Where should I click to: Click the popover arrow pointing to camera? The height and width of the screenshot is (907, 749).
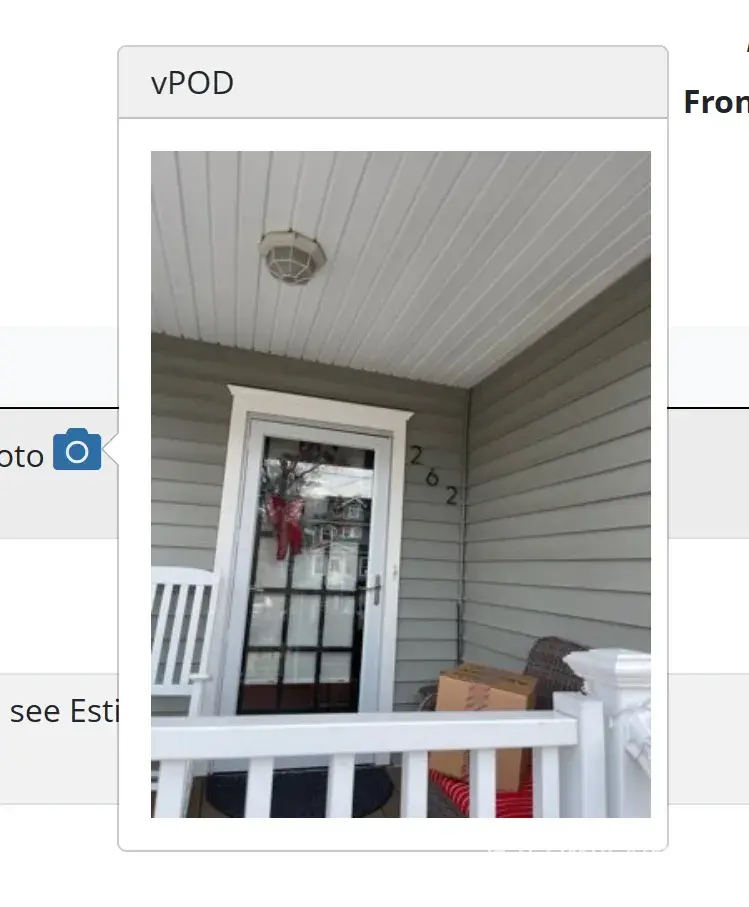click(x=111, y=449)
